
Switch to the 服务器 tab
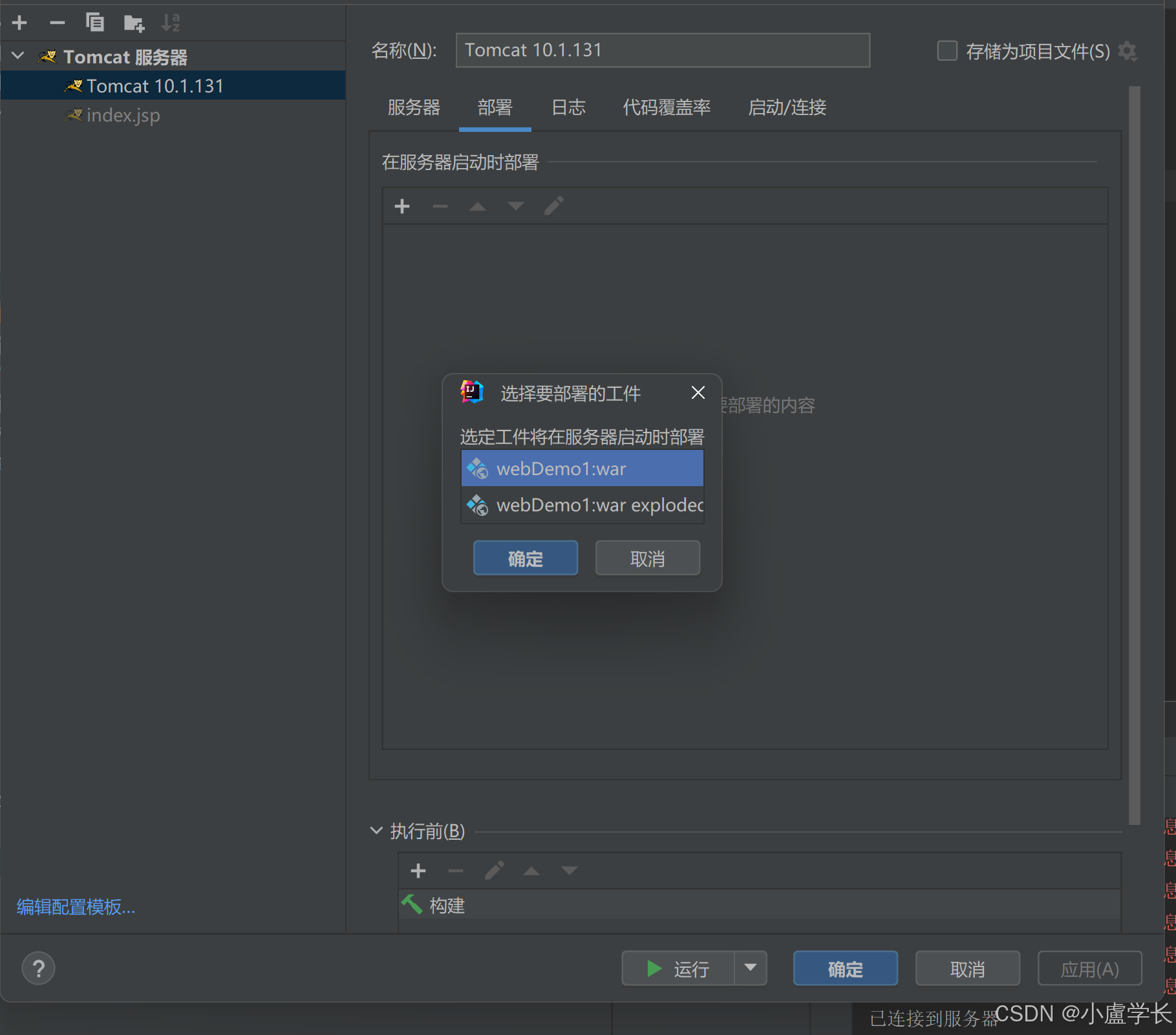pos(414,107)
